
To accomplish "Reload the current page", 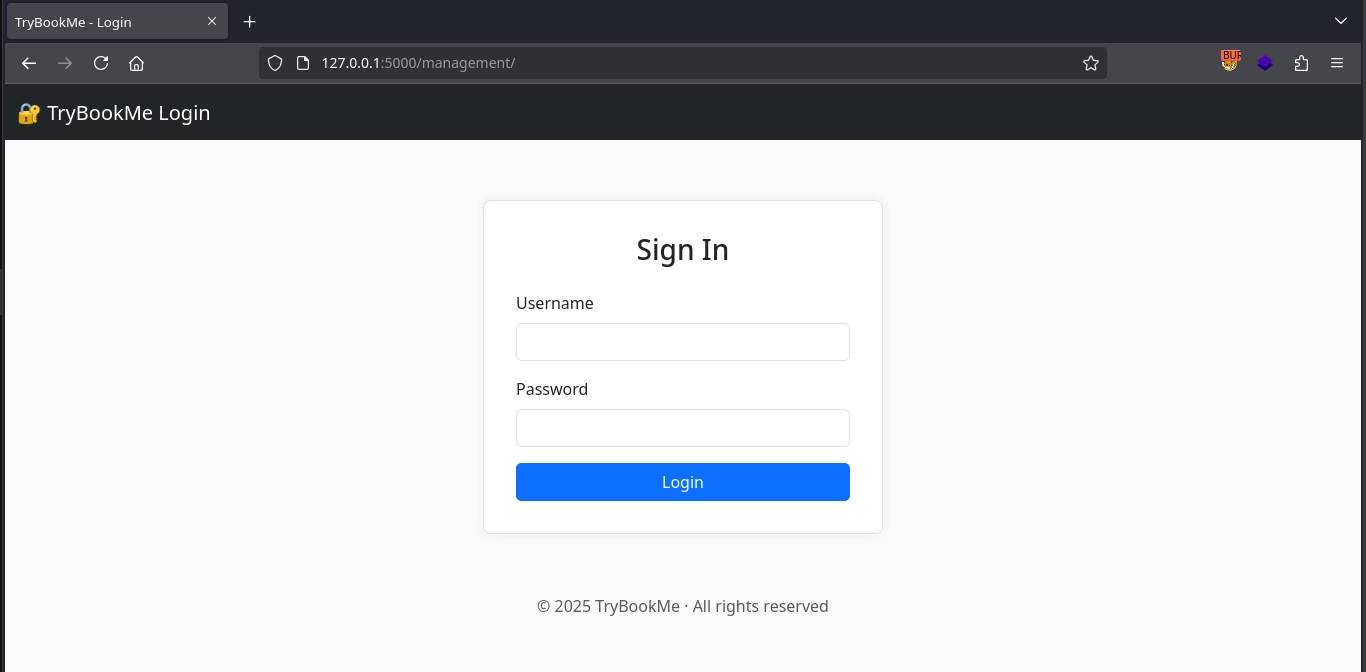I will (101, 63).
